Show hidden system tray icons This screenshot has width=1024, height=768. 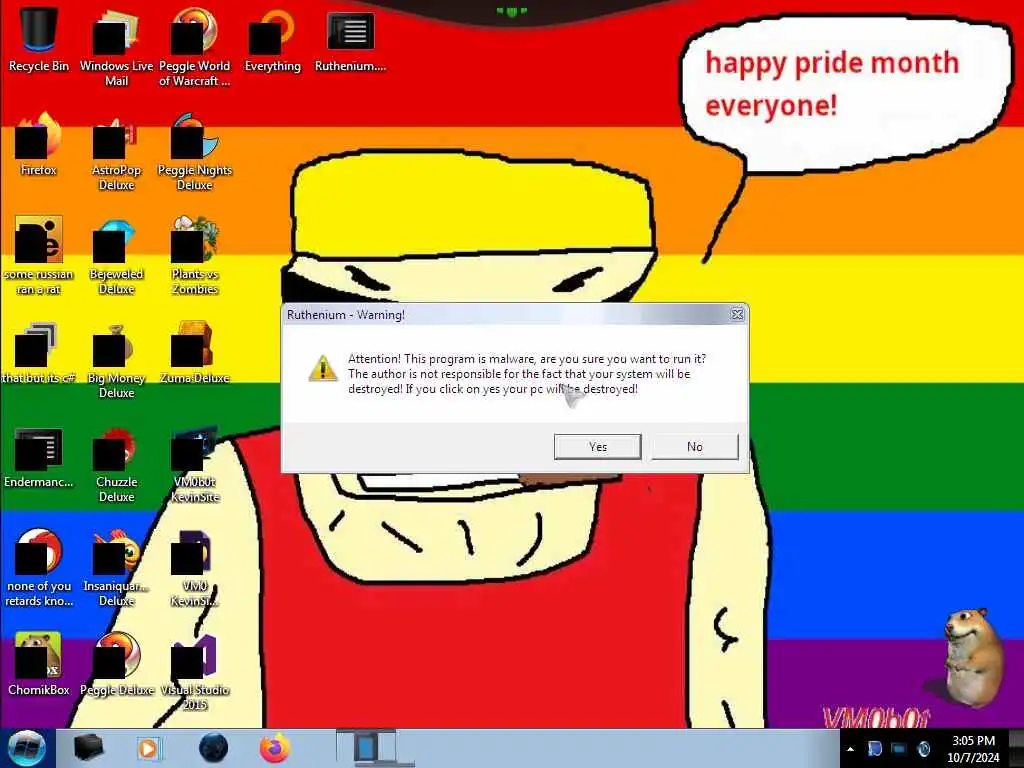pos(850,749)
